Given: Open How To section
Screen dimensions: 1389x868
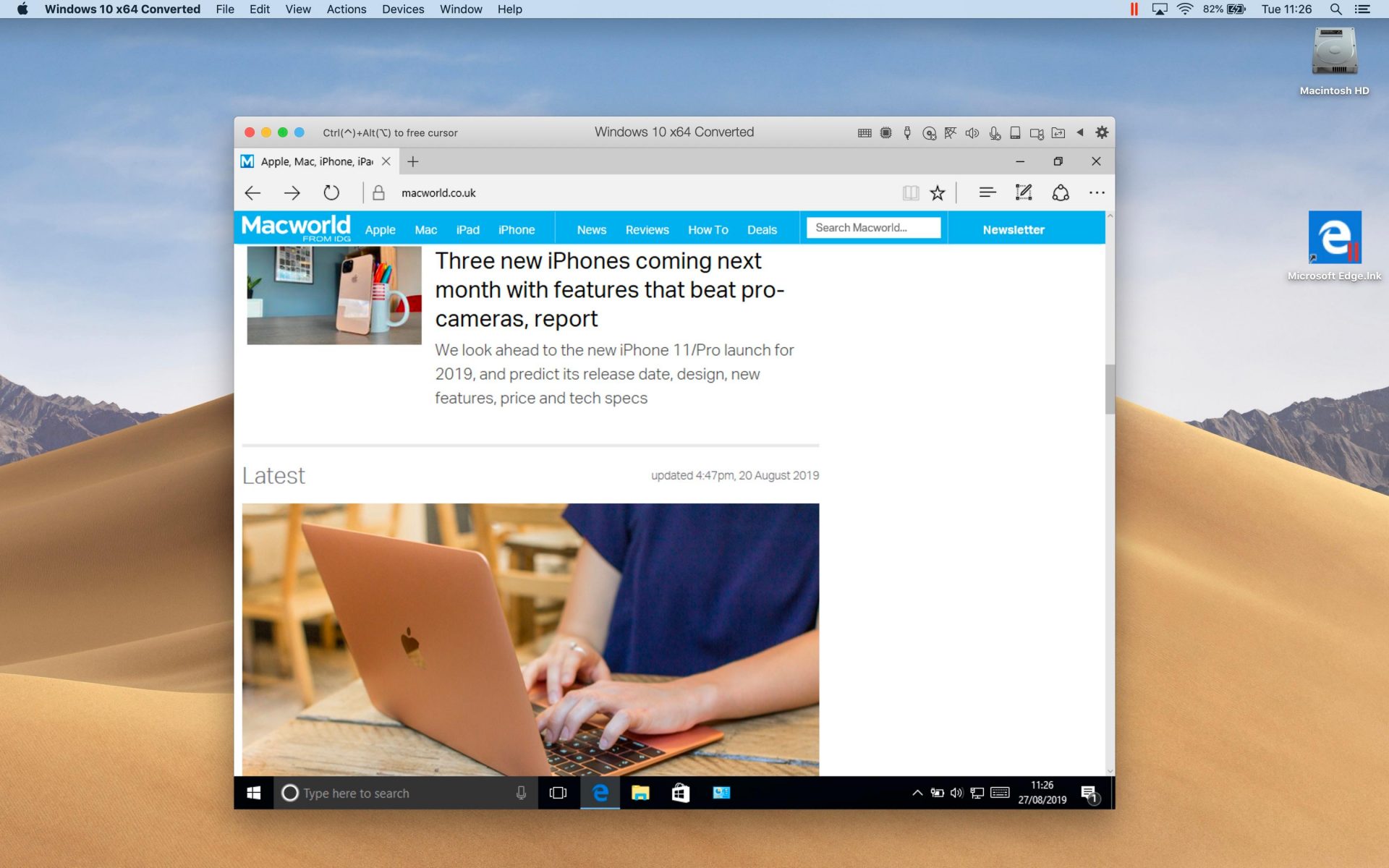Looking at the screenshot, I should pos(708,229).
